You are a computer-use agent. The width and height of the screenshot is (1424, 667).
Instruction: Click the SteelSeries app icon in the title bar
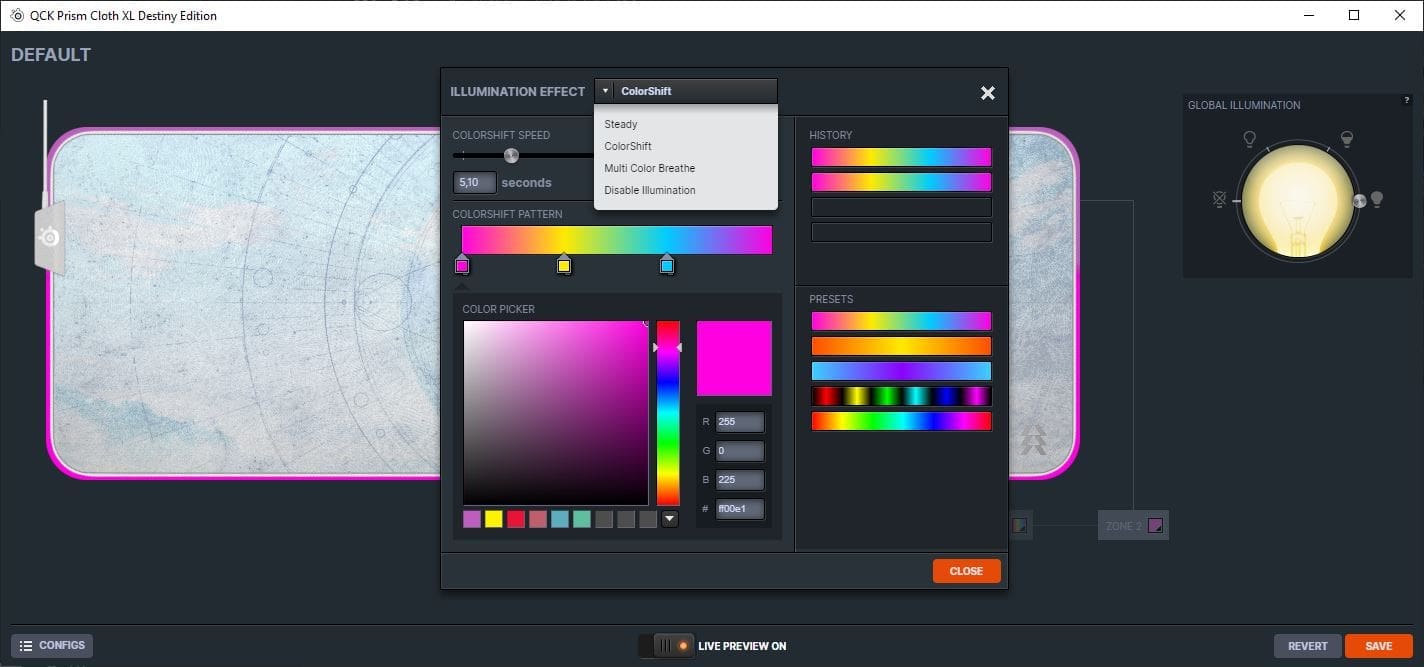17,15
